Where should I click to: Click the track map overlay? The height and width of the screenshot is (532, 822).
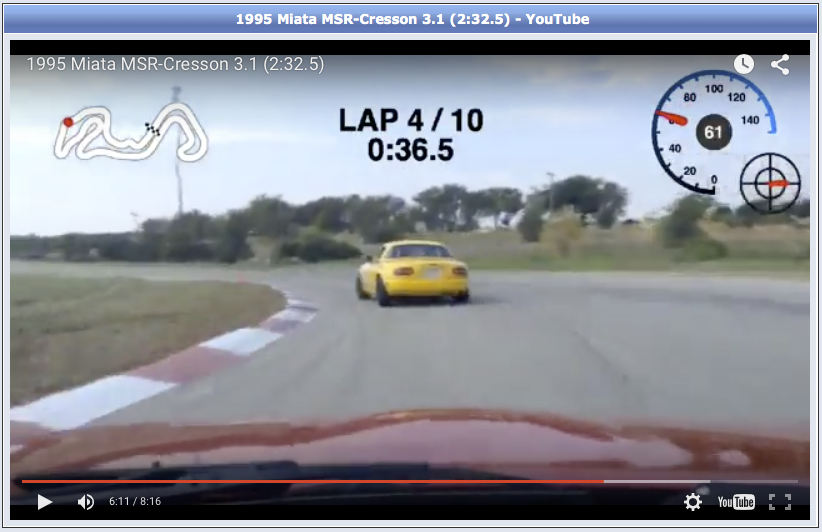pyautogui.click(x=131, y=133)
